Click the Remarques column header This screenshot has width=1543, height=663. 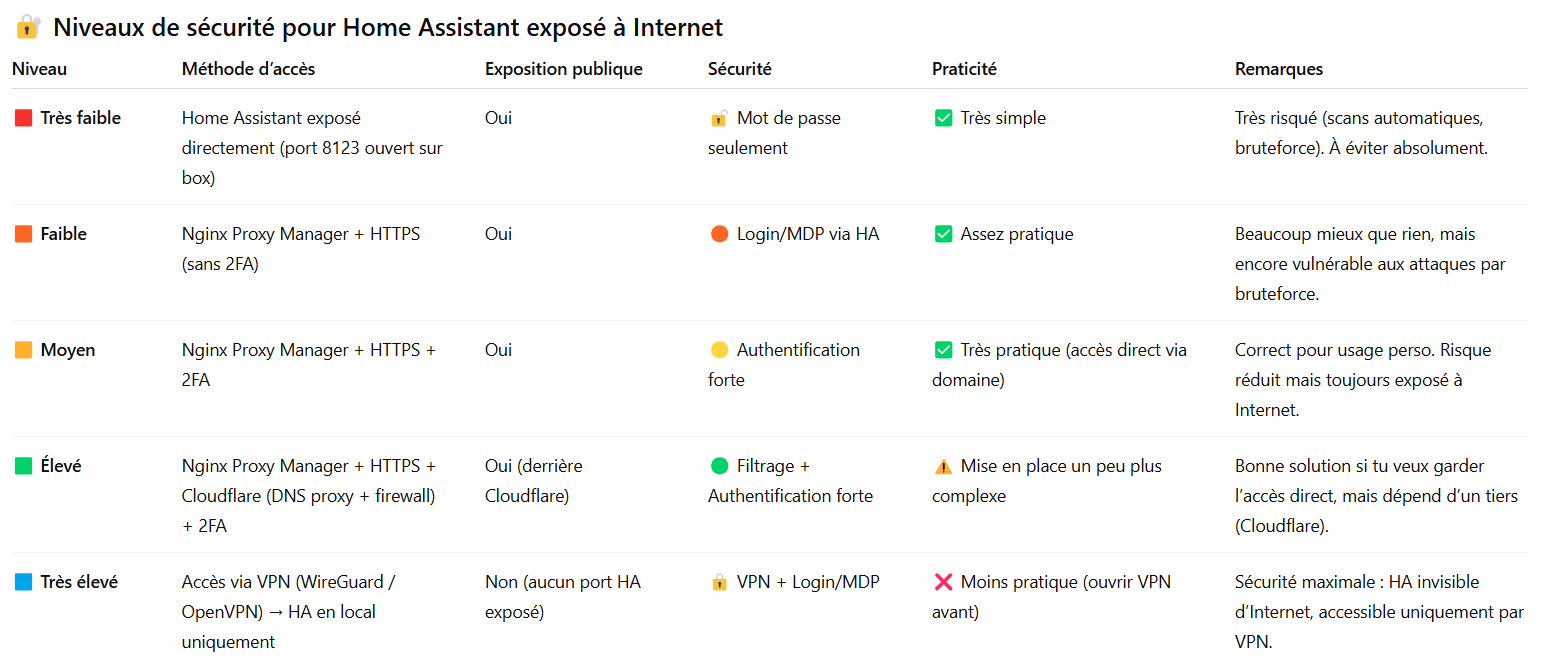pyautogui.click(x=1278, y=69)
